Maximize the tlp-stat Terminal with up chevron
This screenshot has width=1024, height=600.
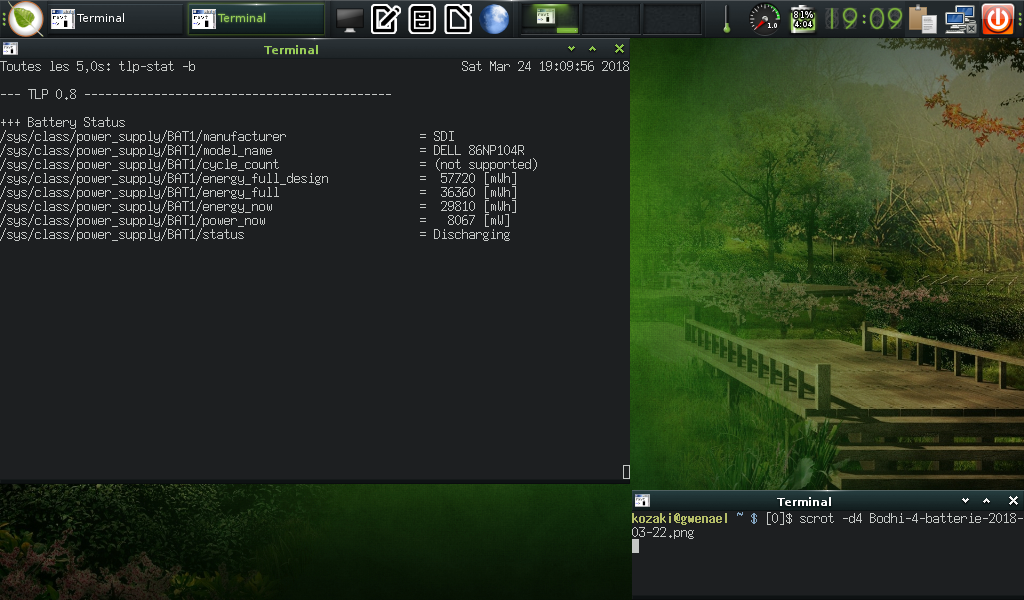(x=592, y=49)
